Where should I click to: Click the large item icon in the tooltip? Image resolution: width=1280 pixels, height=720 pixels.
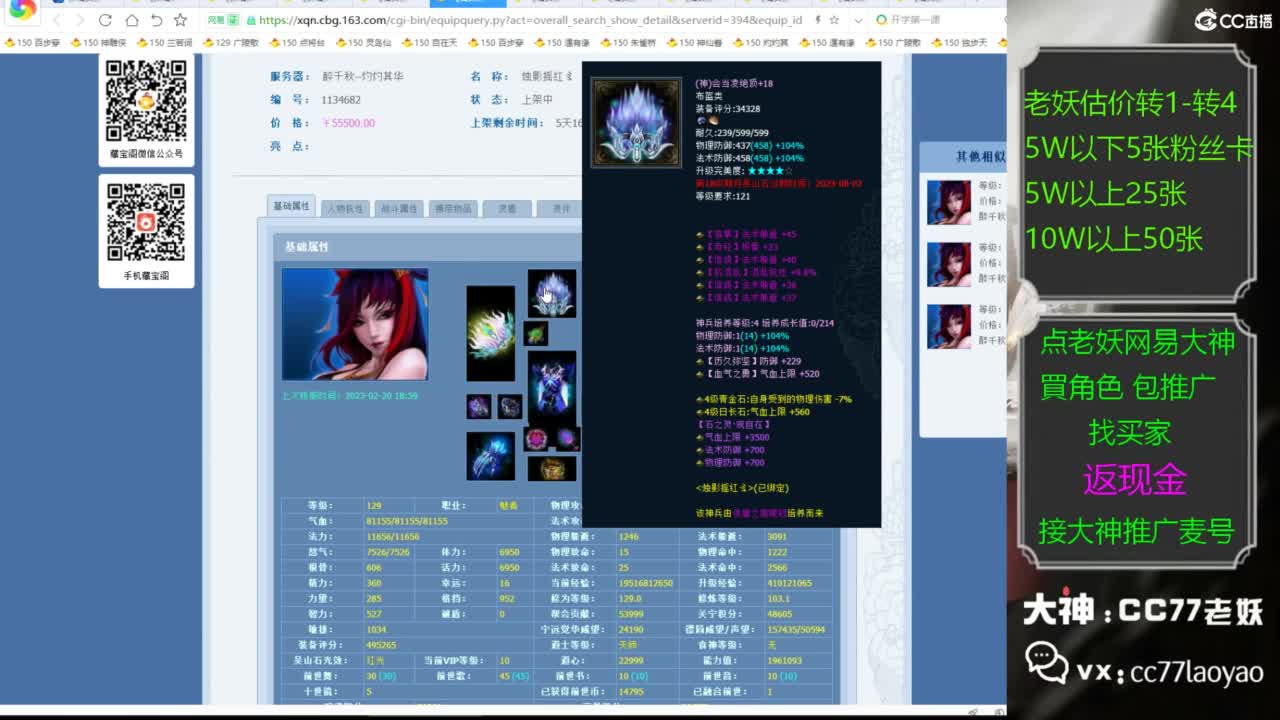636,122
